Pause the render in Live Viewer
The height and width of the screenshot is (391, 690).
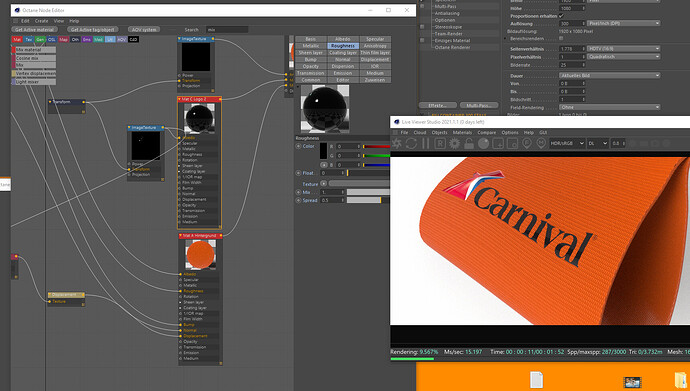coord(425,143)
